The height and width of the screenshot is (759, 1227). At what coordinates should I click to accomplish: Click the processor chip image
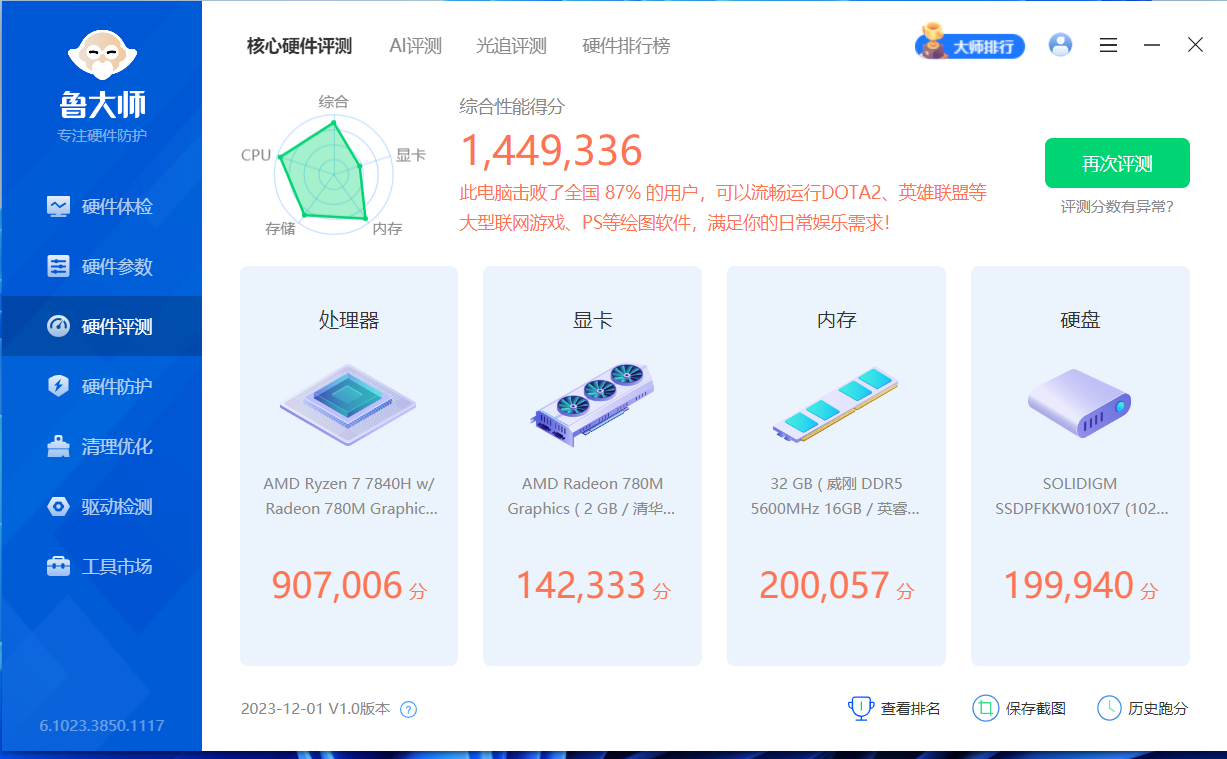tap(348, 404)
